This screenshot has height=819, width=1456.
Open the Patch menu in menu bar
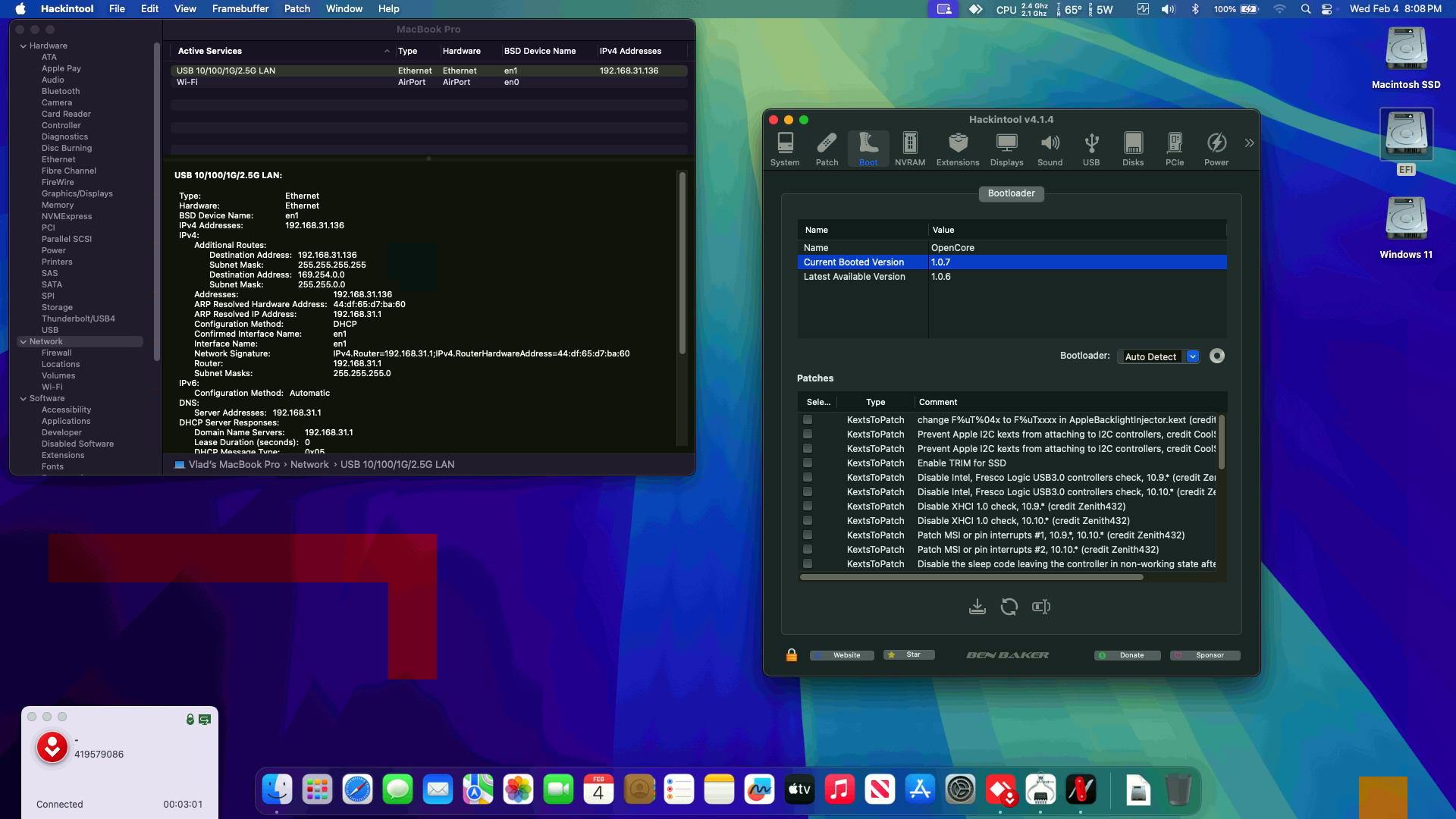tap(297, 9)
